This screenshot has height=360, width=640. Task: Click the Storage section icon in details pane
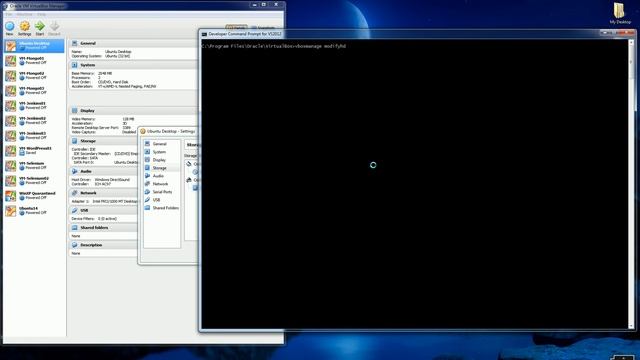(74, 141)
